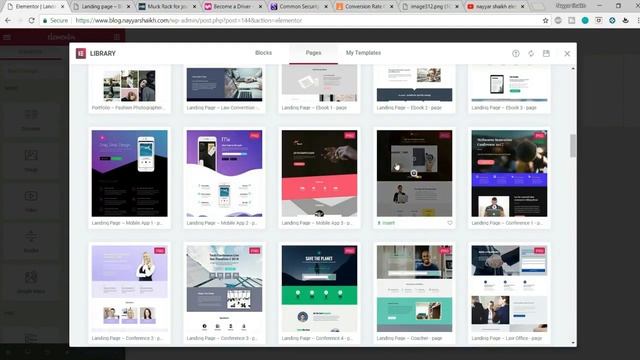Click the browser address bar URL
Screen dimensions: 640x360
[189, 20]
